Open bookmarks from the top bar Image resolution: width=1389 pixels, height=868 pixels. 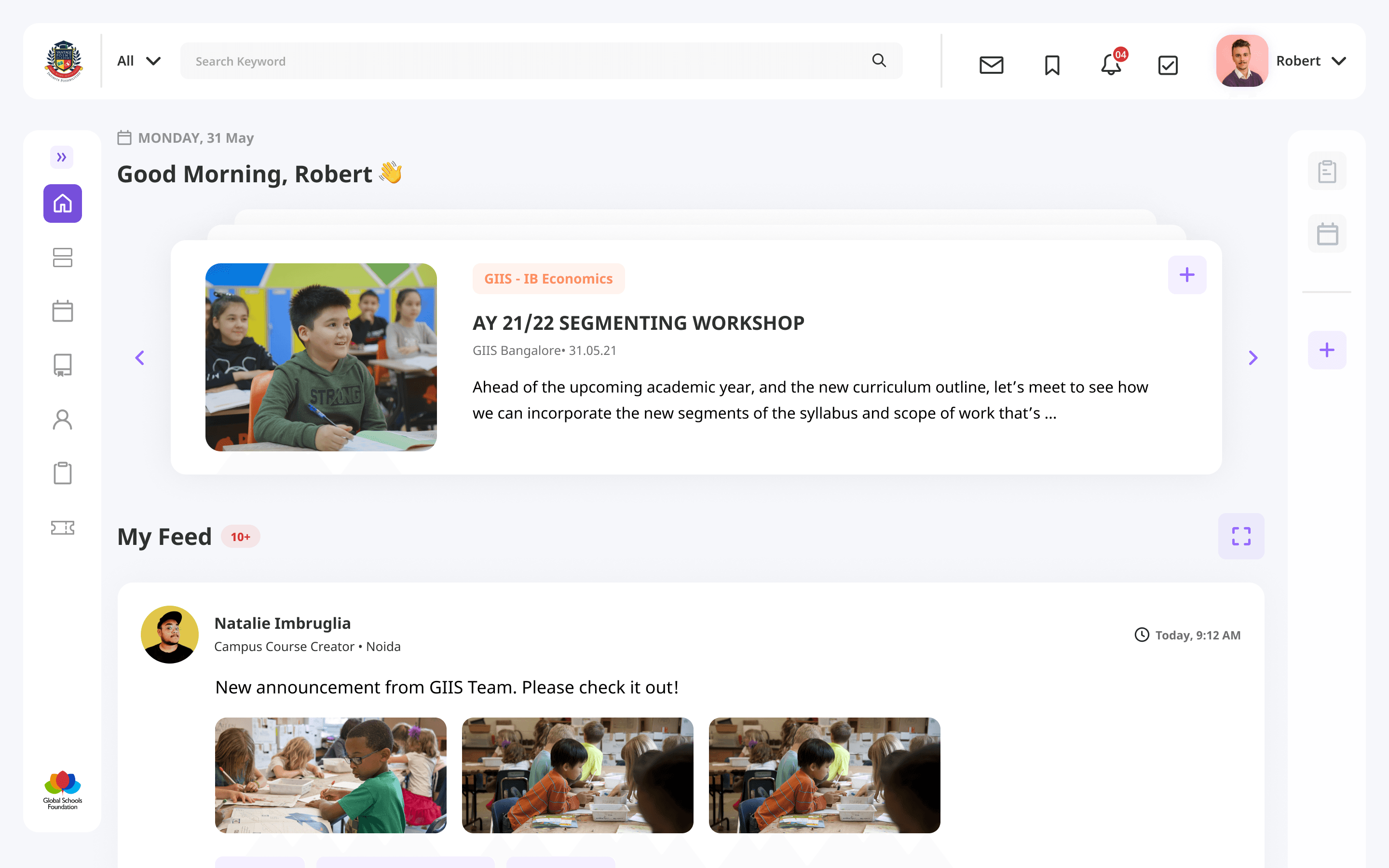point(1051,64)
